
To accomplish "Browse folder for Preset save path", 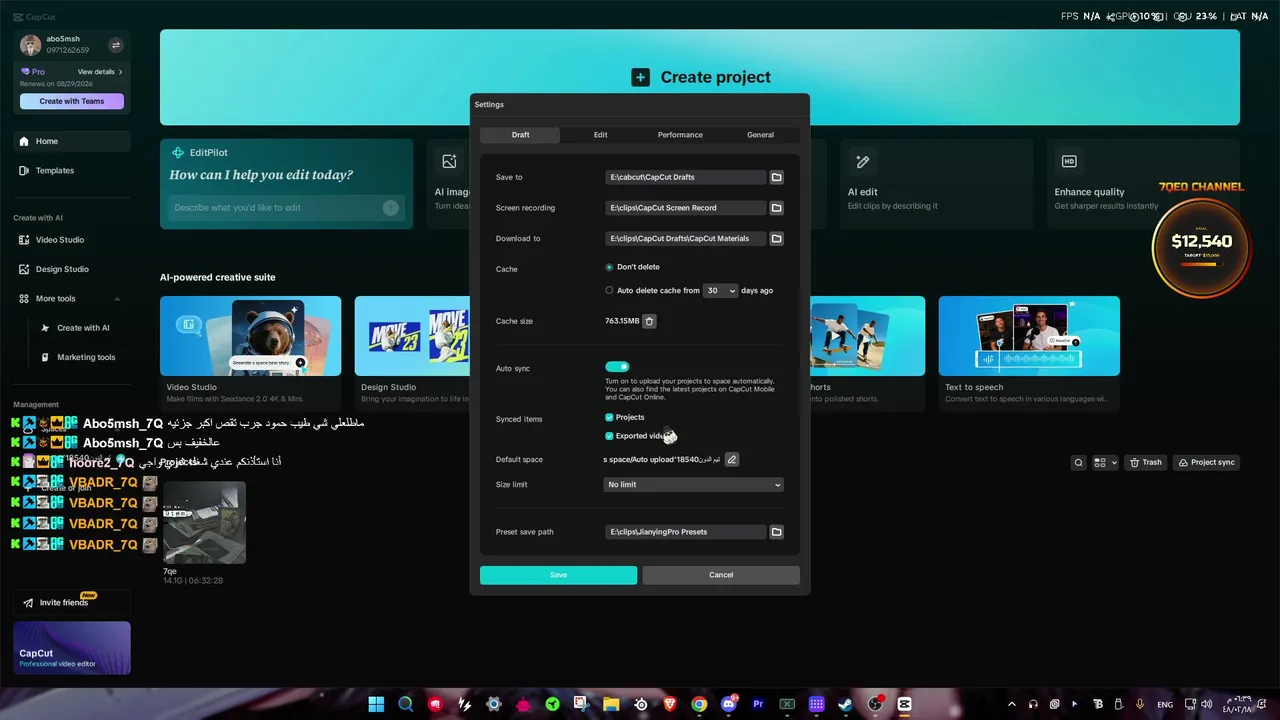I will (x=776, y=532).
